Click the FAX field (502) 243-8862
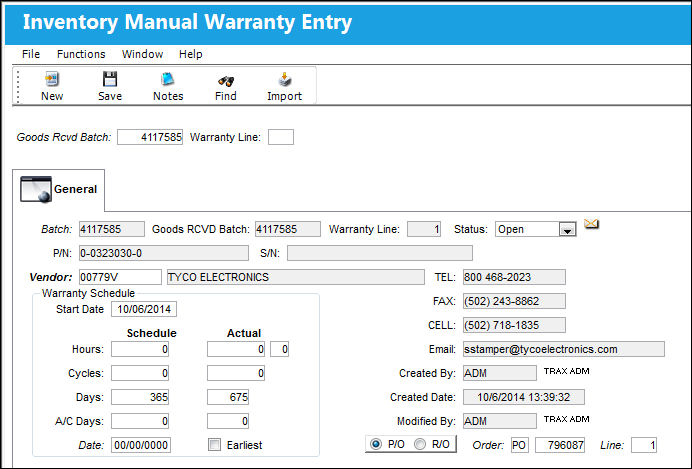 pos(514,301)
